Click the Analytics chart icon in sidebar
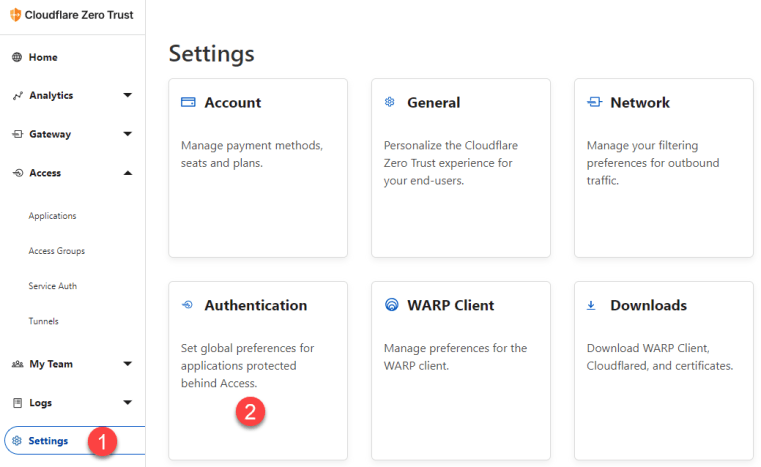Image resolution: width=761 pixels, height=467 pixels. pos(17,96)
